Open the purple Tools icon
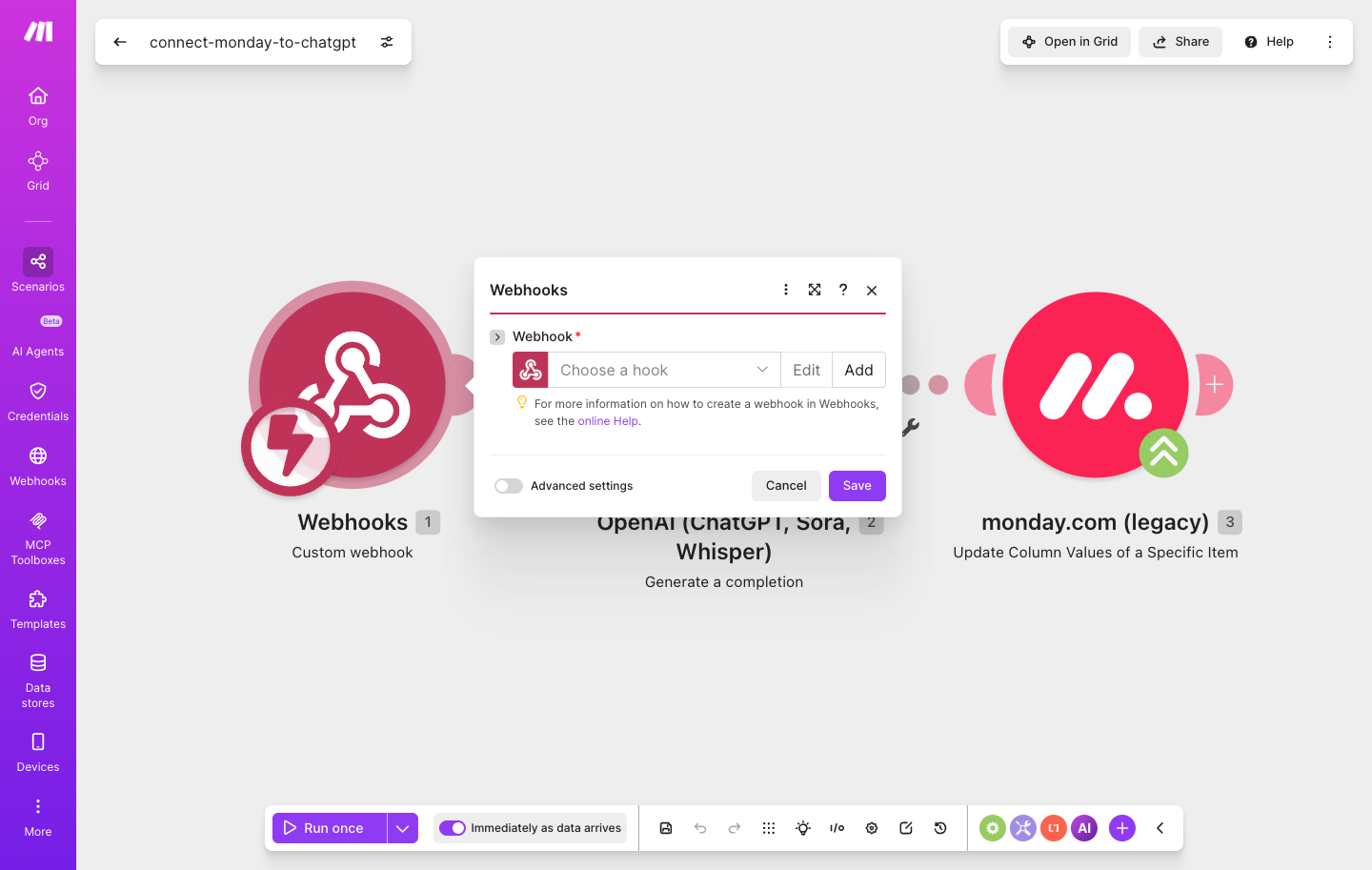The height and width of the screenshot is (870, 1372). (1023, 828)
